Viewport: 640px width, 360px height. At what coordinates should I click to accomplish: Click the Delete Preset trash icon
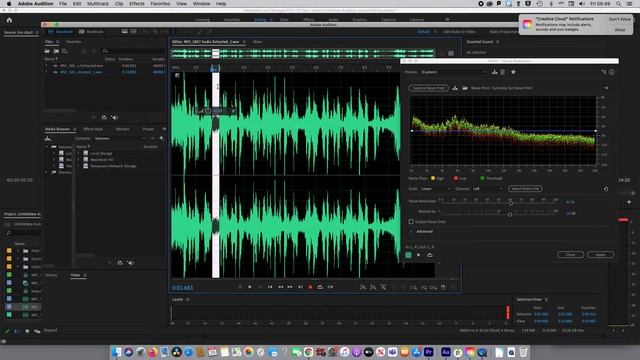point(502,72)
